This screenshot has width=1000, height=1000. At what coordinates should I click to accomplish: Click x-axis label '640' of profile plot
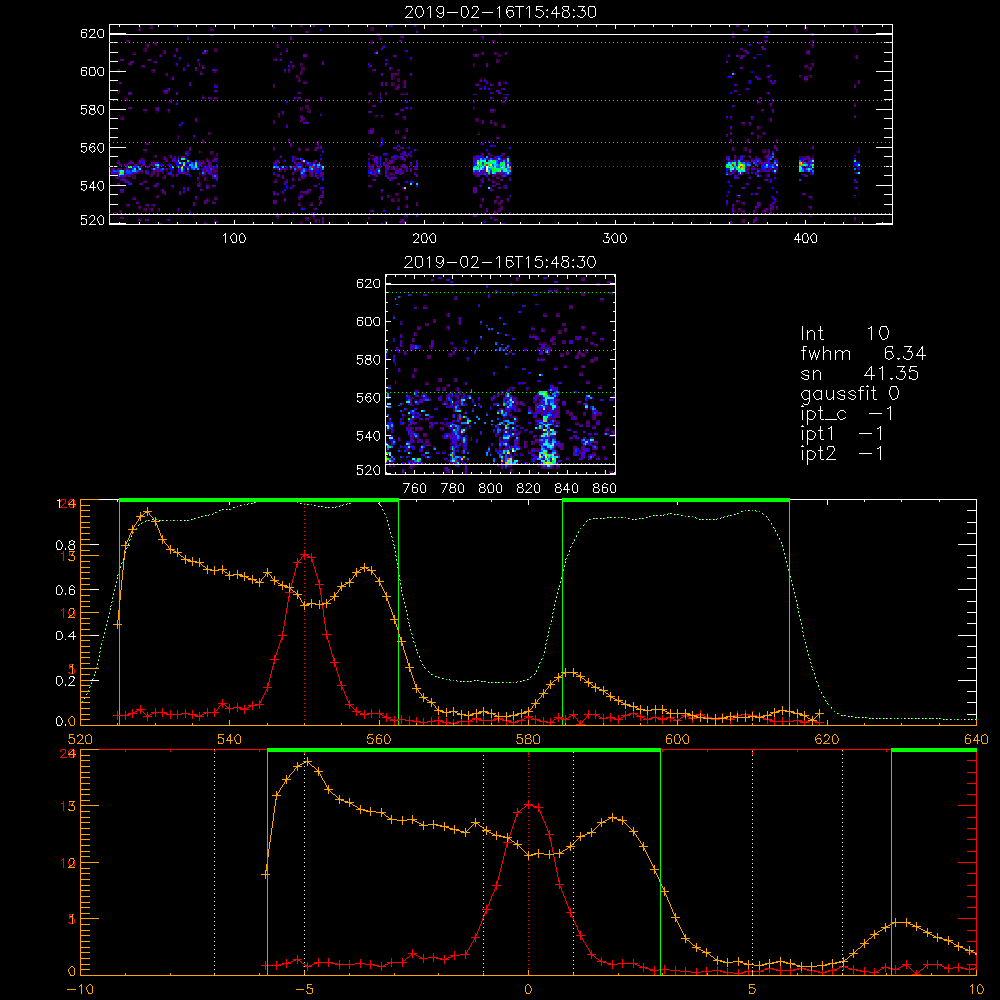point(976,739)
